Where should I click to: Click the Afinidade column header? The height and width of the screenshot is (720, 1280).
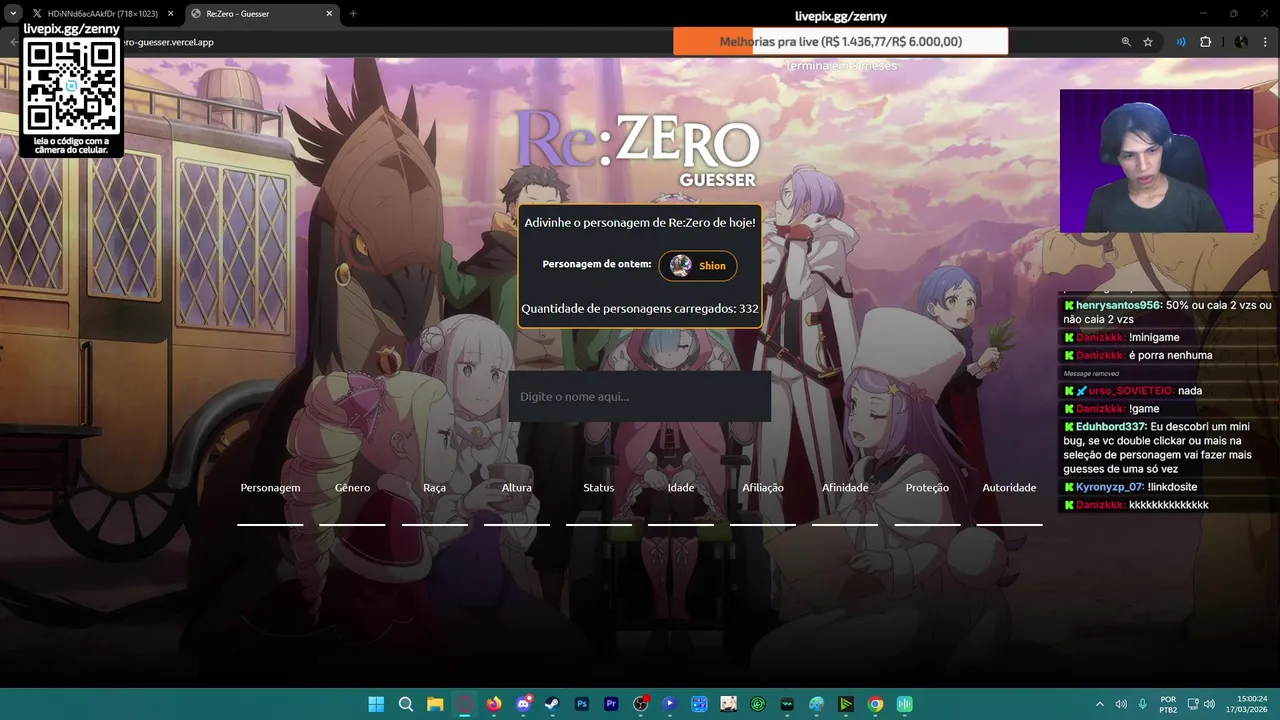[845, 488]
